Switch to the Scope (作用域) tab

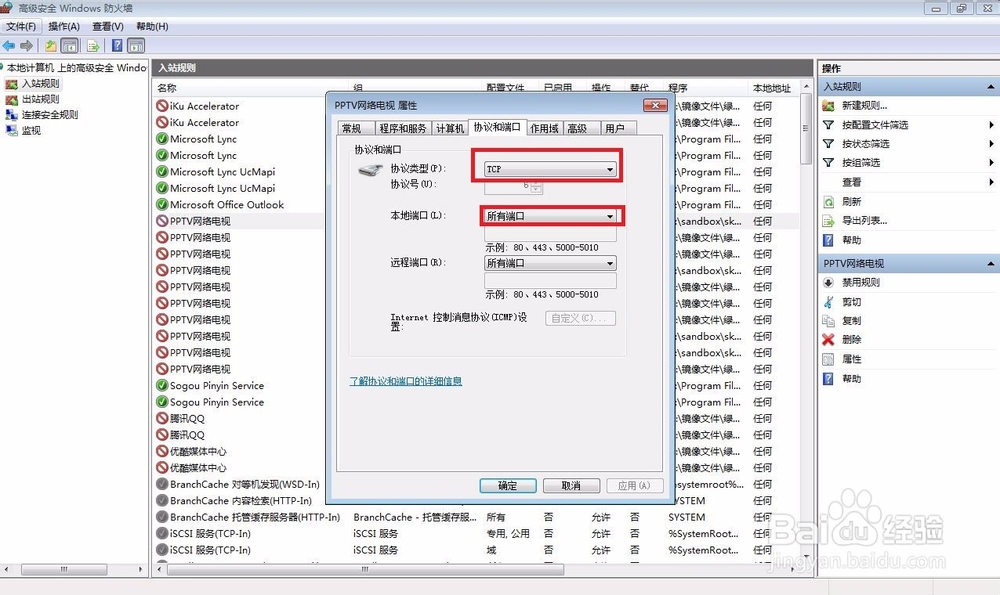click(x=544, y=128)
